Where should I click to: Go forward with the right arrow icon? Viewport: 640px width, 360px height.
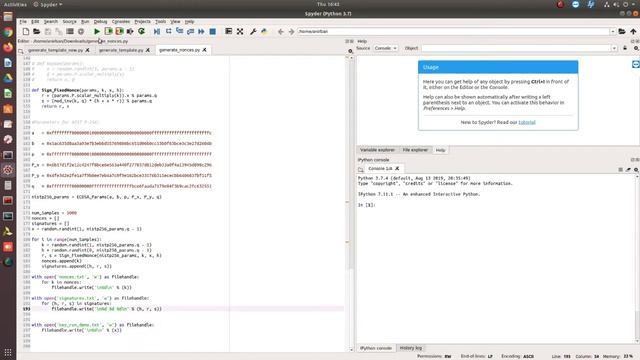(x=291, y=31)
